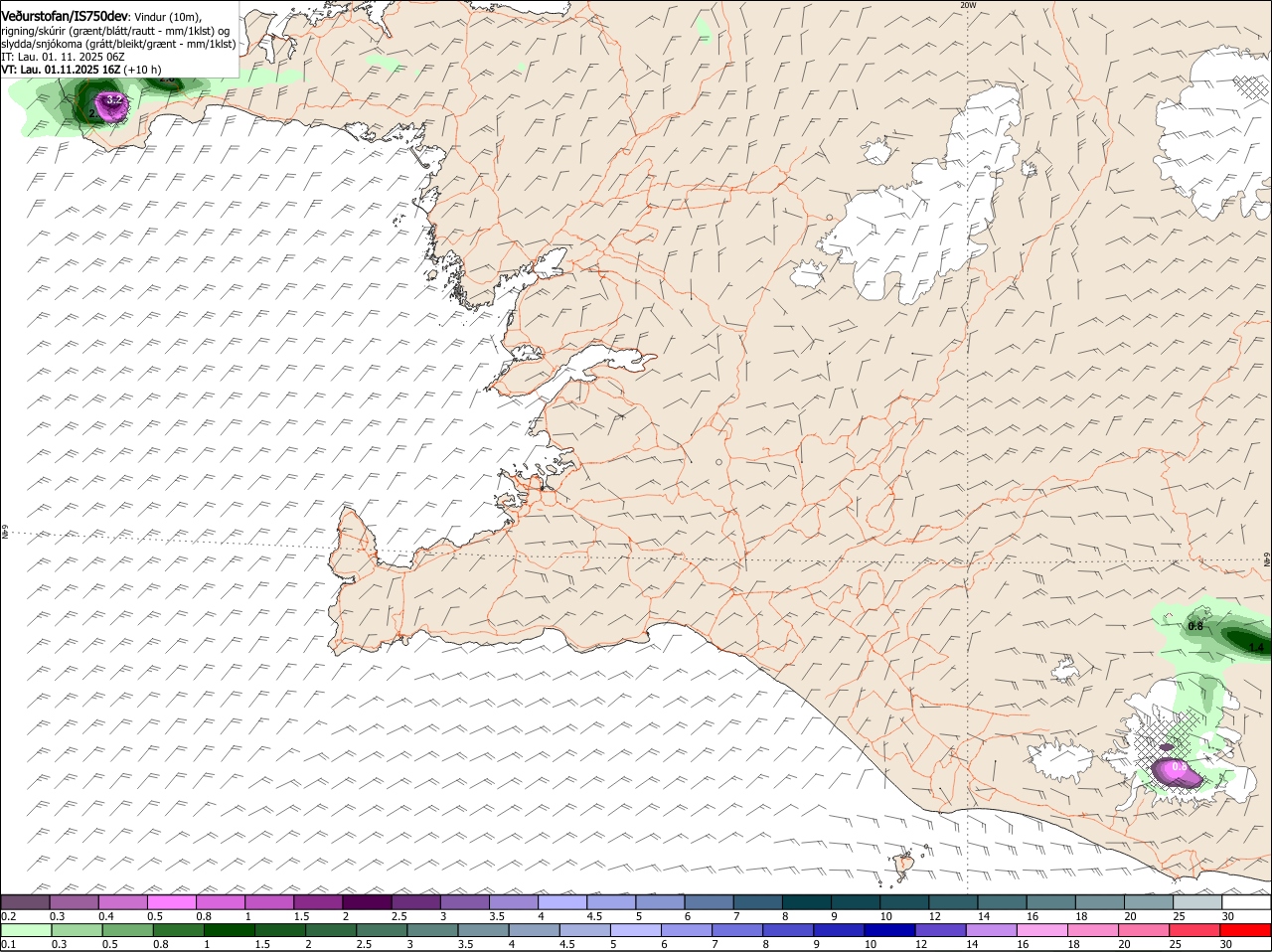Click the Veðurstofan/IS750dev title text
The height and width of the screenshot is (952, 1272).
coord(65,17)
